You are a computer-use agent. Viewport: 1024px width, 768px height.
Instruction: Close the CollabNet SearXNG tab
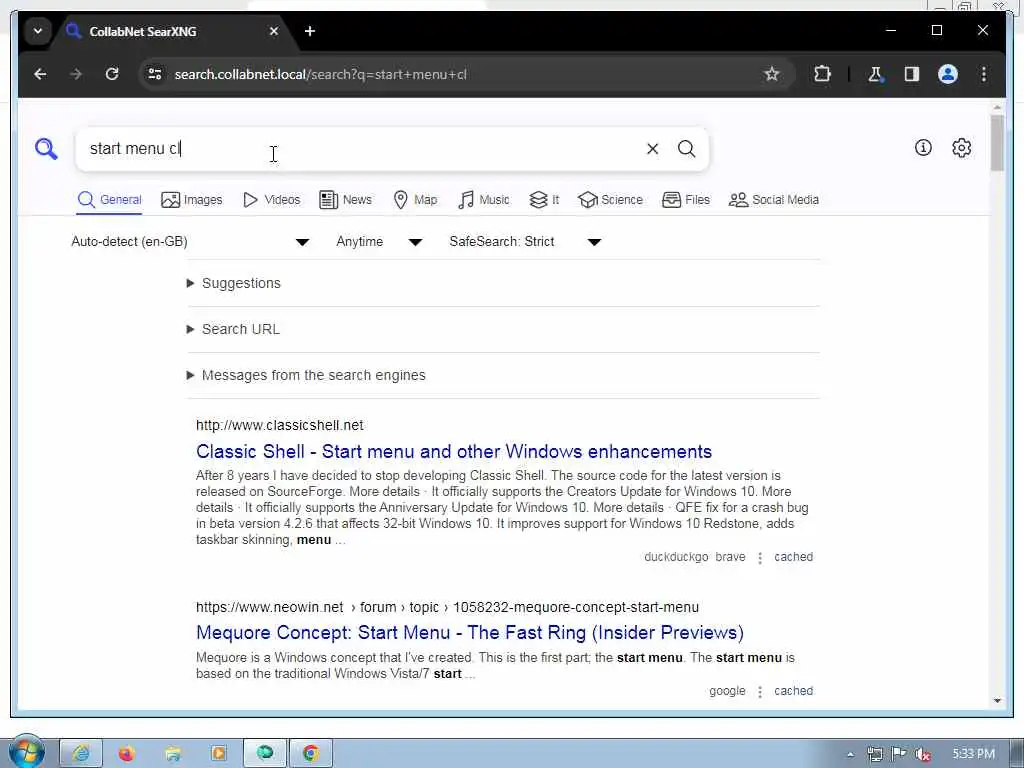pyautogui.click(x=274, y=31)
